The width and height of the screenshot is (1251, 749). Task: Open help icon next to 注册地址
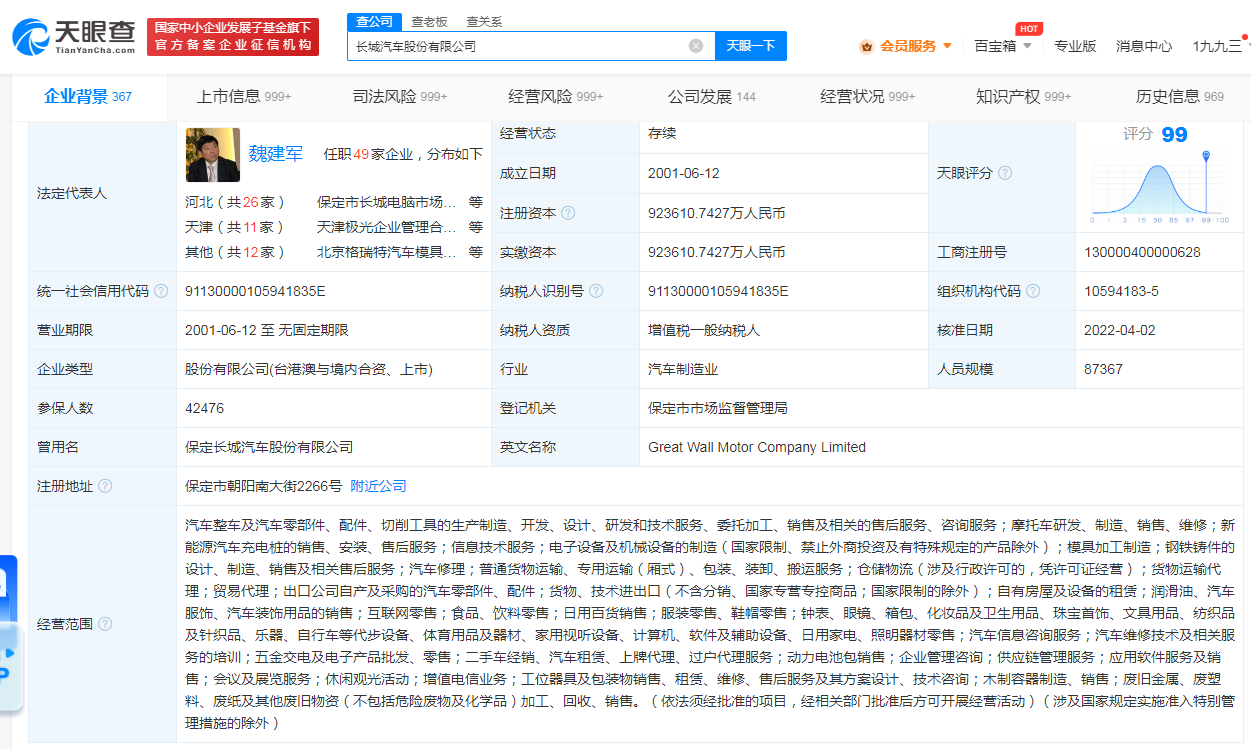point(105,486)
